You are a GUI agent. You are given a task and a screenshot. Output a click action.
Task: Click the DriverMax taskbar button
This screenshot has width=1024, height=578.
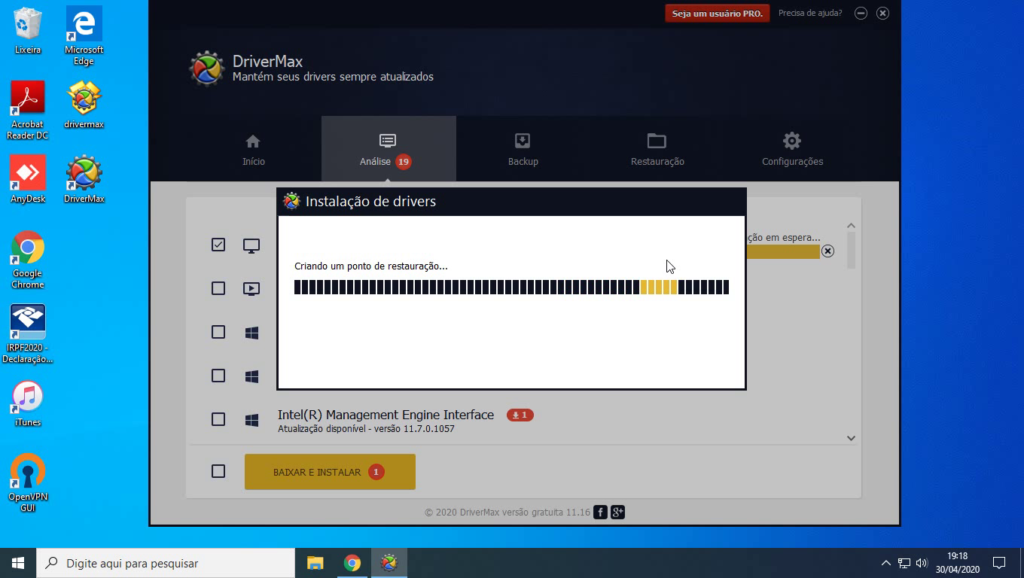coord(389,563)
